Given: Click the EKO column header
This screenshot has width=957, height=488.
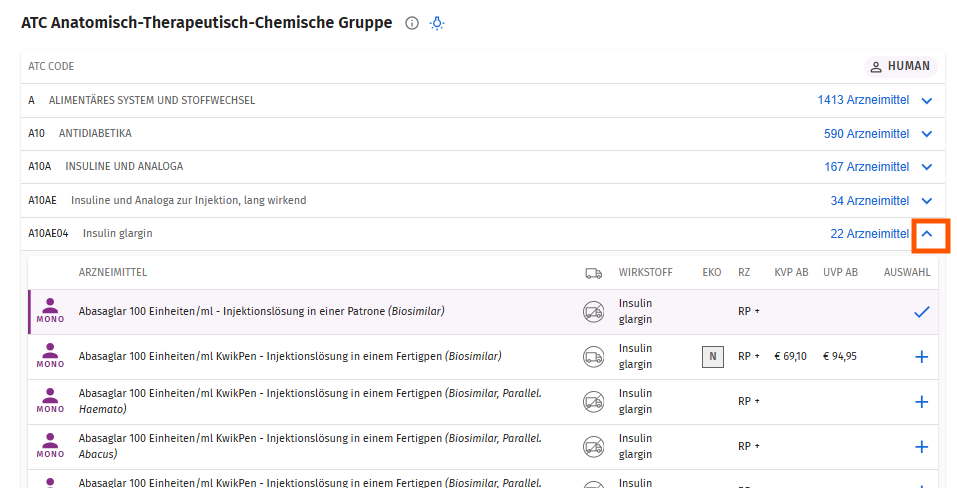Looking at the screenshot, I should click(712, 273).
